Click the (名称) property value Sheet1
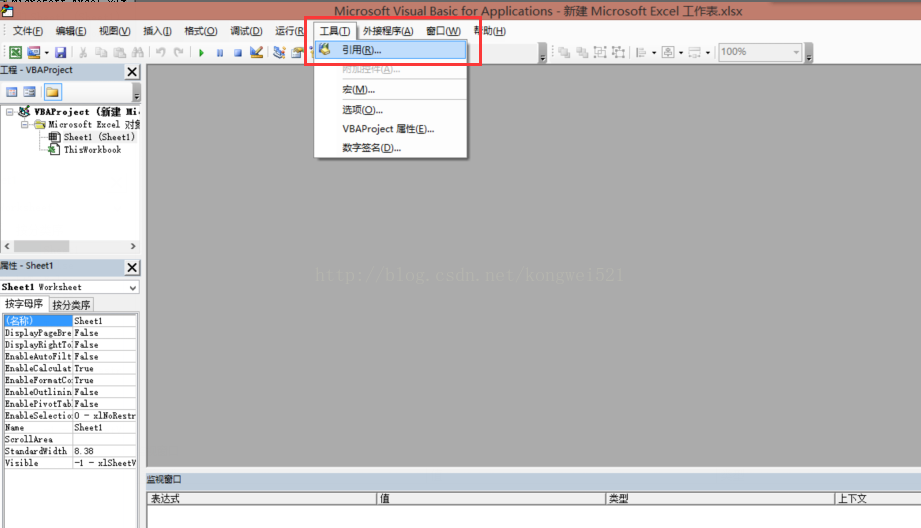The height and width of the screenshot is (528, 921). (x=105, y=321)
